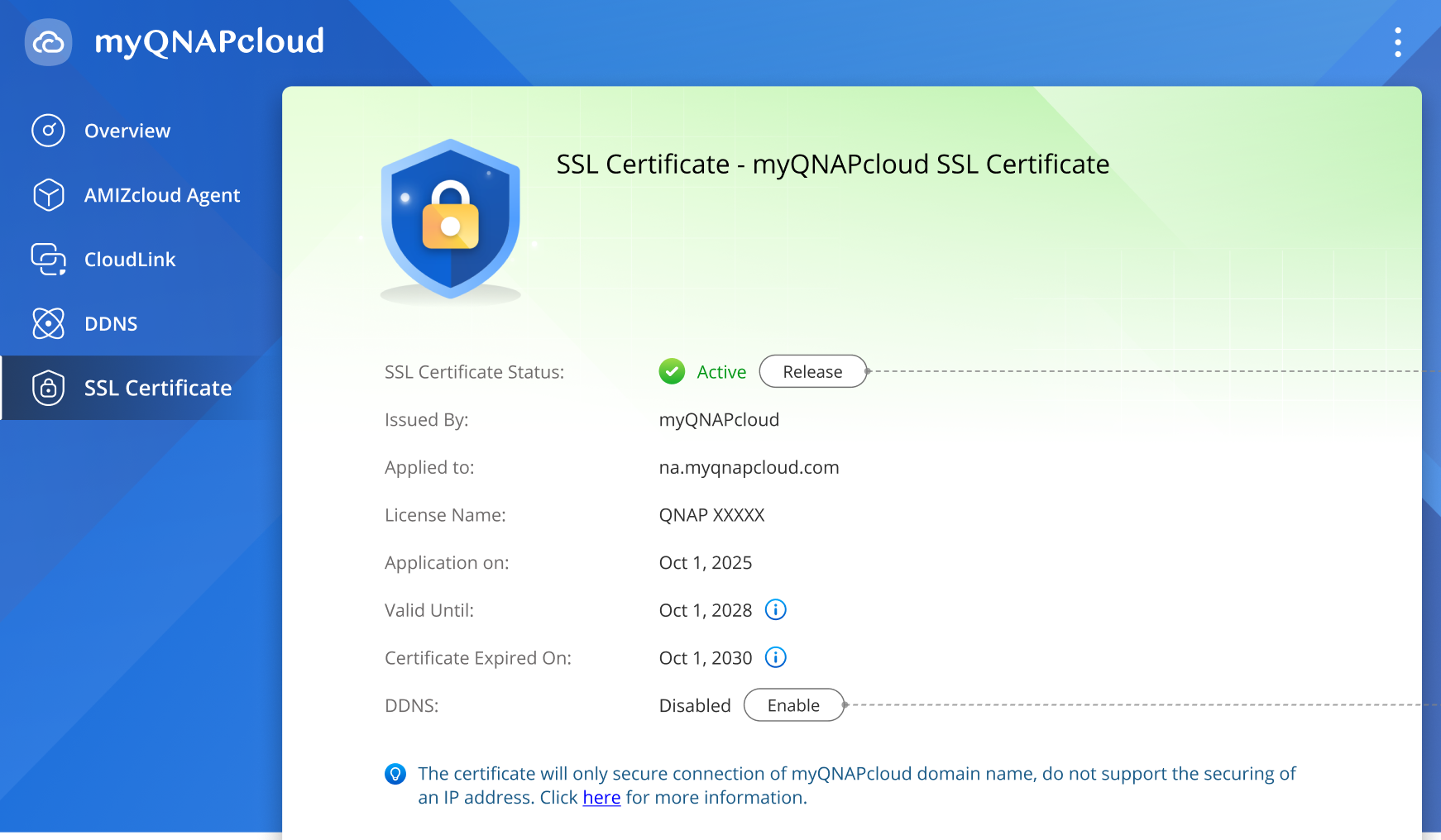Click the Overview sidebar icon

pos(48,131)
